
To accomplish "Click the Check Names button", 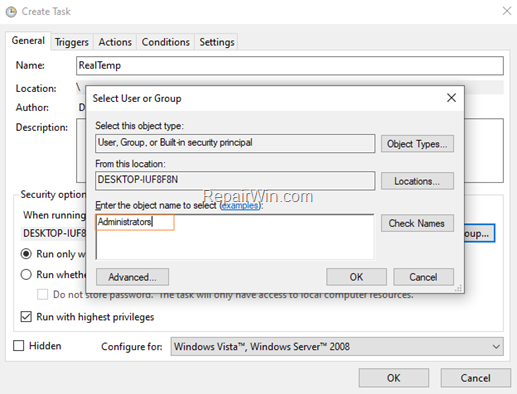I will point(417,223).
